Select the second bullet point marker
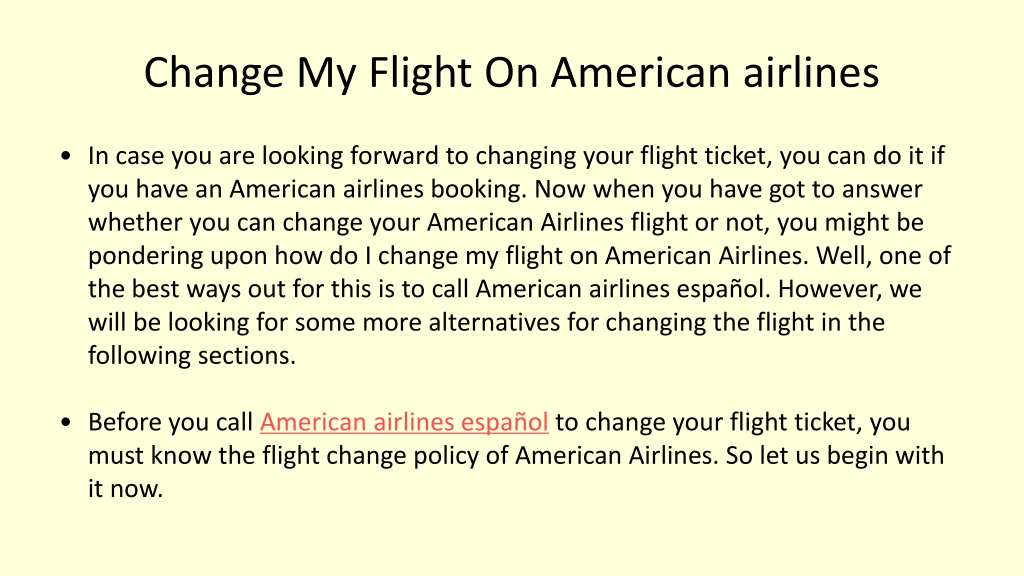The width and height of the screenshot is (1024, 576). point(65,422)
